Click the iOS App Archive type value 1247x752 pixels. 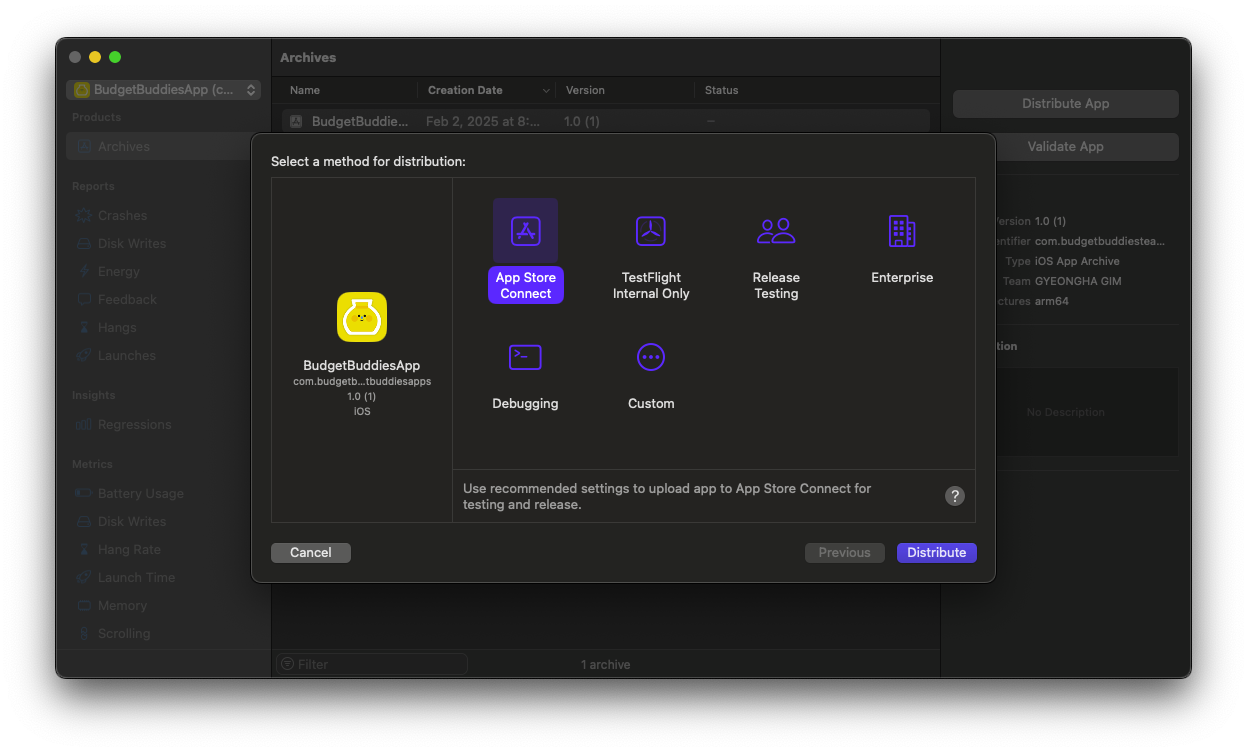(x=1077, y=262)
